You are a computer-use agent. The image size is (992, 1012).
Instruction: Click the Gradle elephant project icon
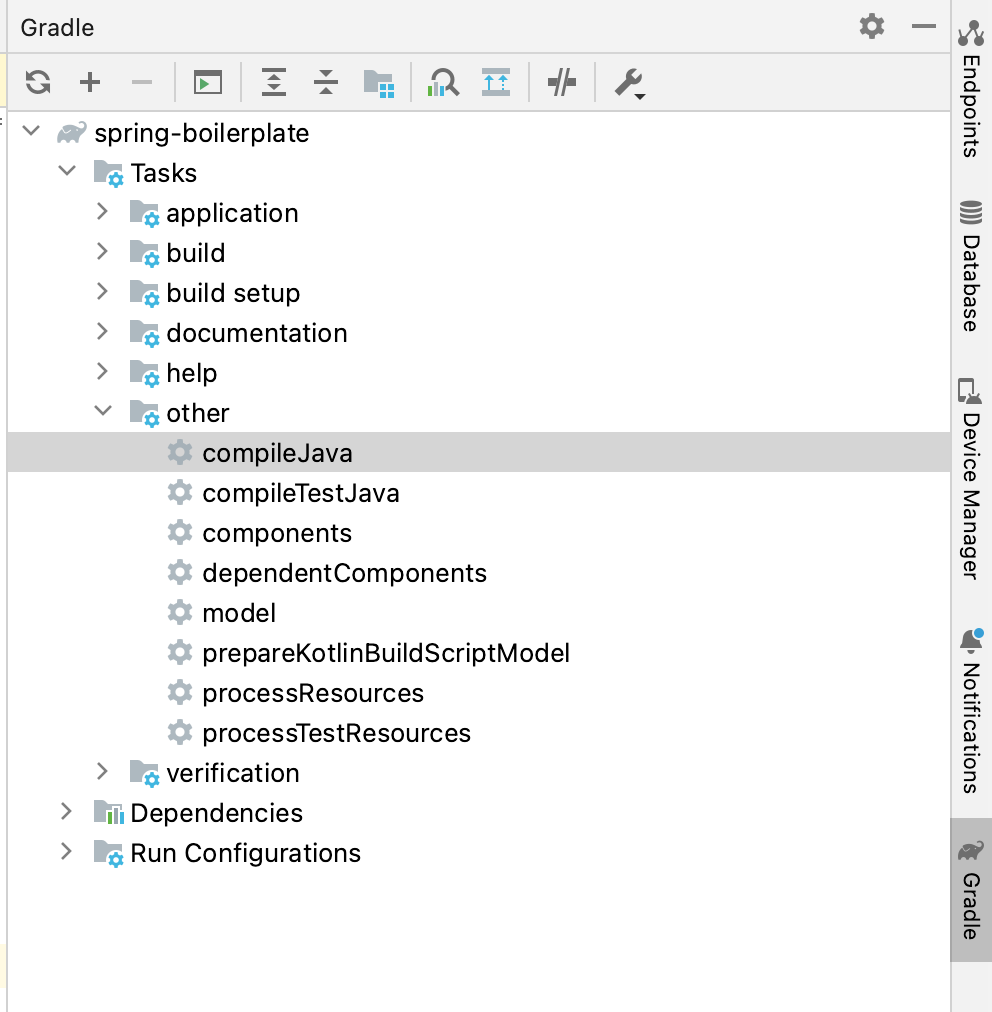(72, 132)
